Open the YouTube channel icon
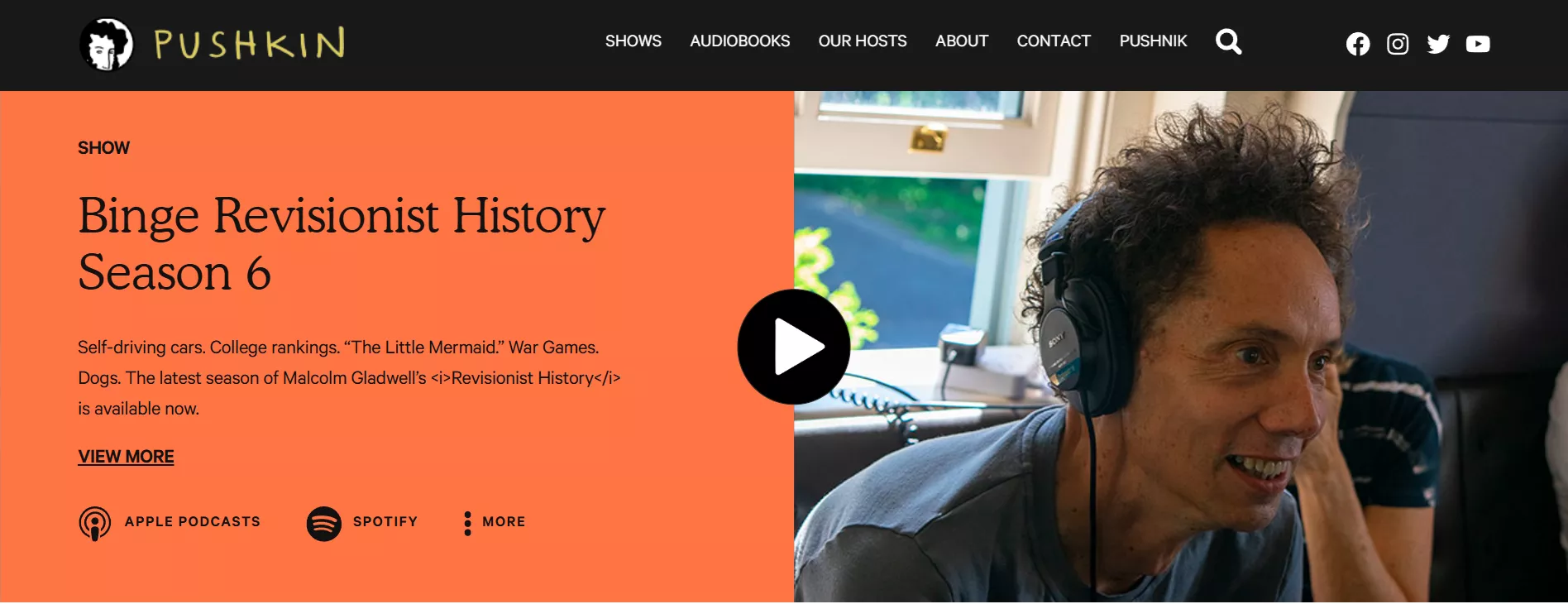Screen dimensions: 1568x604 point(1478,44)
